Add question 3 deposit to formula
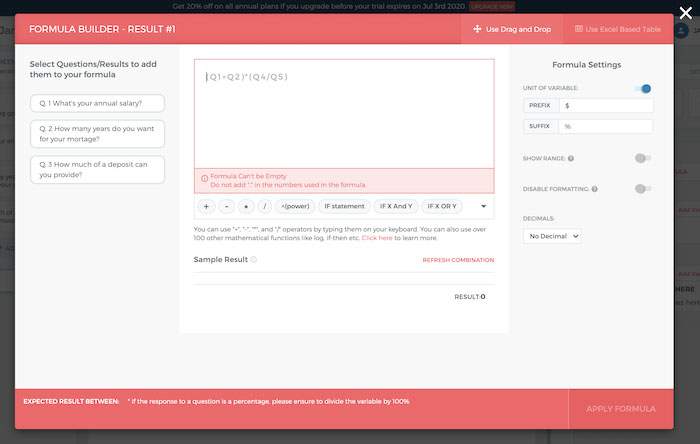Screen dimensions: 700x444 click(x=97, y=170)
